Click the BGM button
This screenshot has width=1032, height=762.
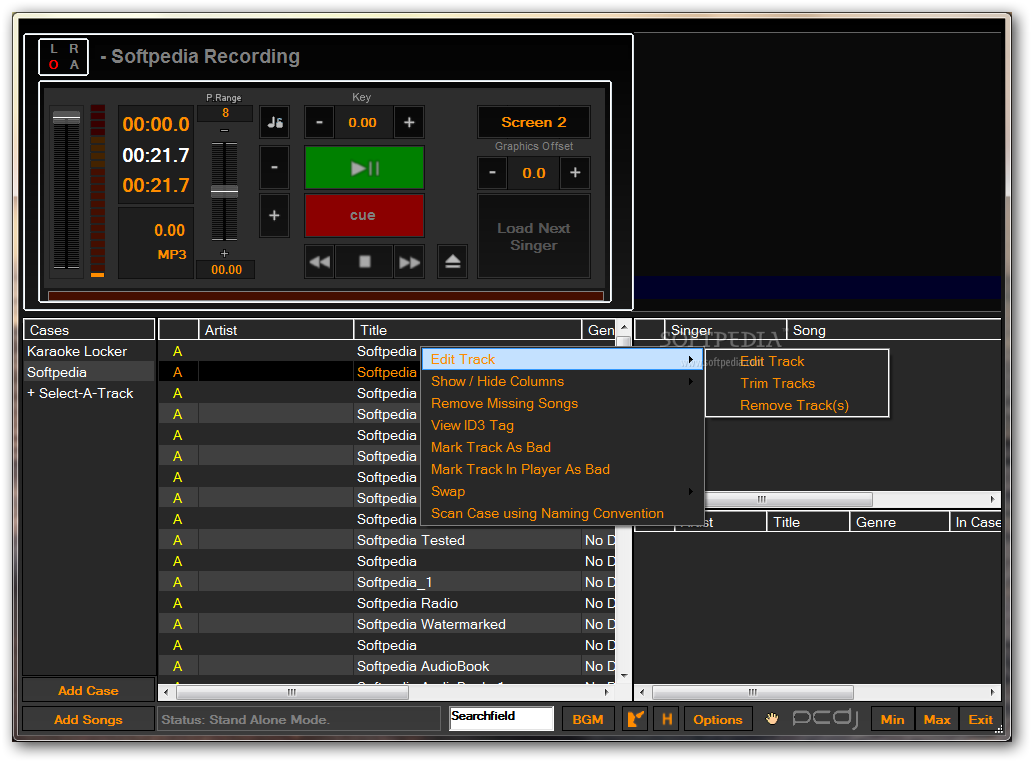tap(588, 719)
